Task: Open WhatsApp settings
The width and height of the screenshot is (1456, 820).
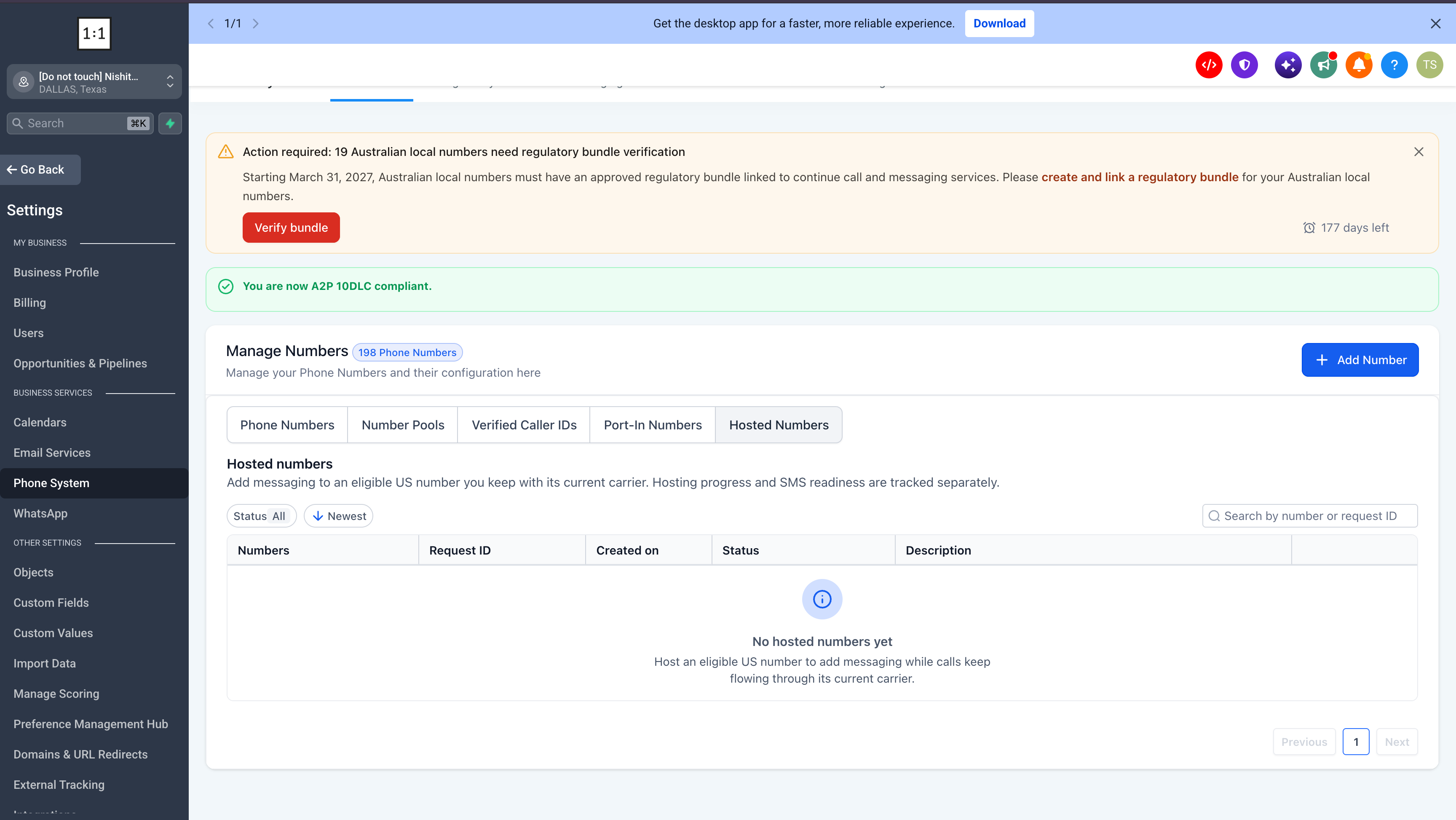Action: click(40, 514)
